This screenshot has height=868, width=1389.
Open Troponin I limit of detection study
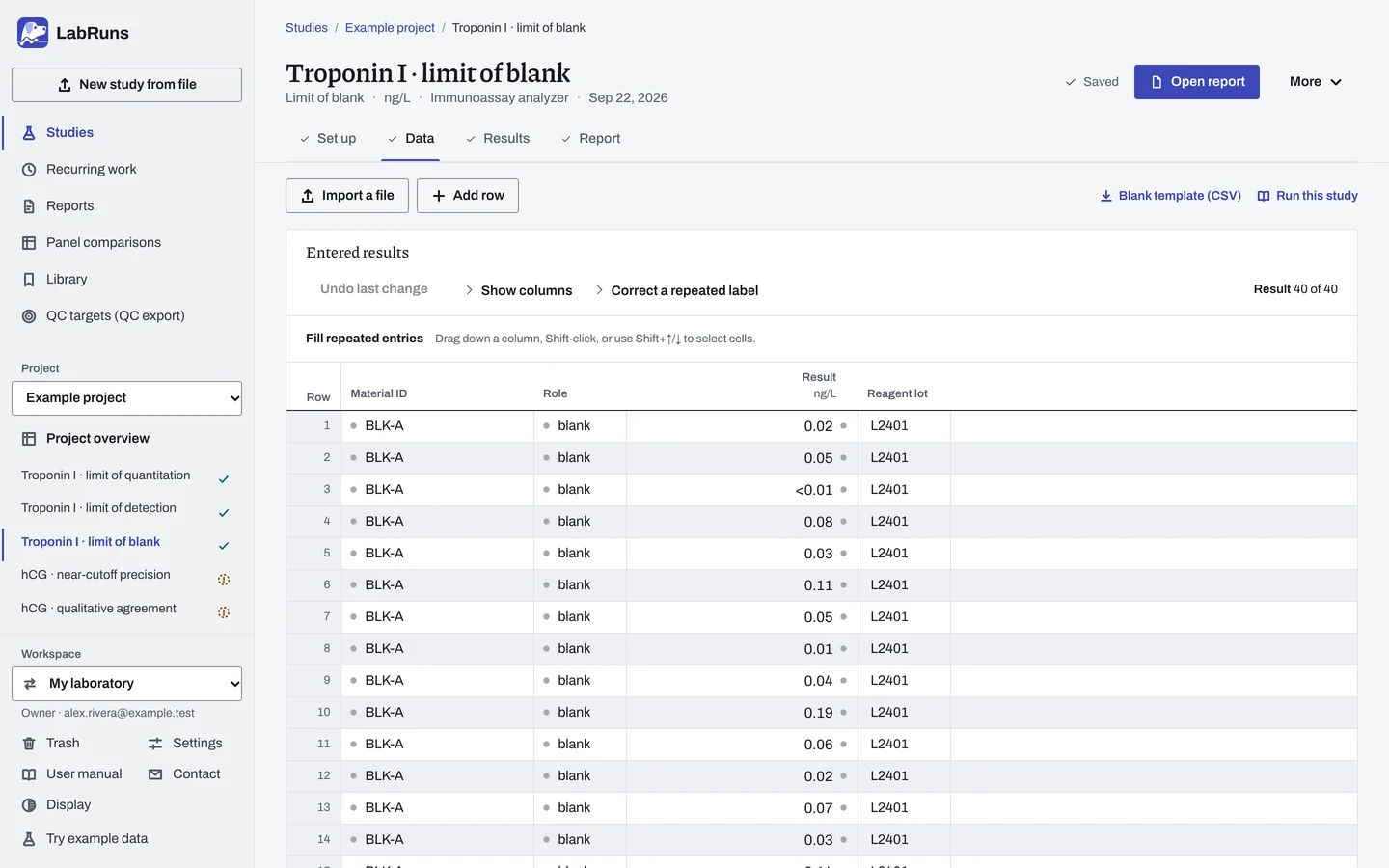(x=98, y=508)
